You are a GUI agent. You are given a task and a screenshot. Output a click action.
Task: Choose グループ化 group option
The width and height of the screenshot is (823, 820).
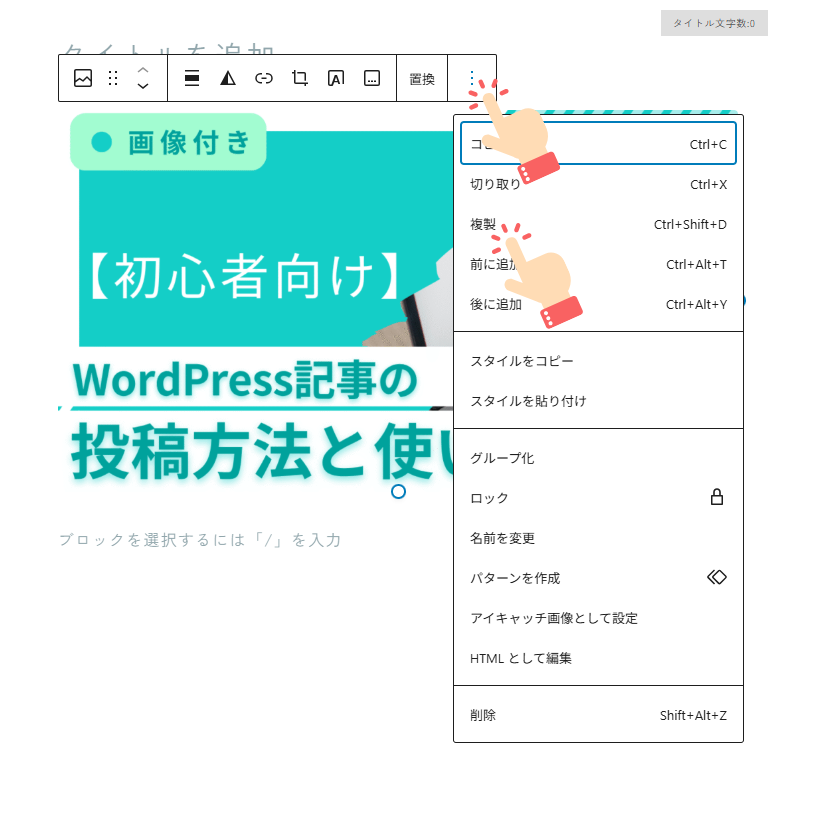click(598, 458)
